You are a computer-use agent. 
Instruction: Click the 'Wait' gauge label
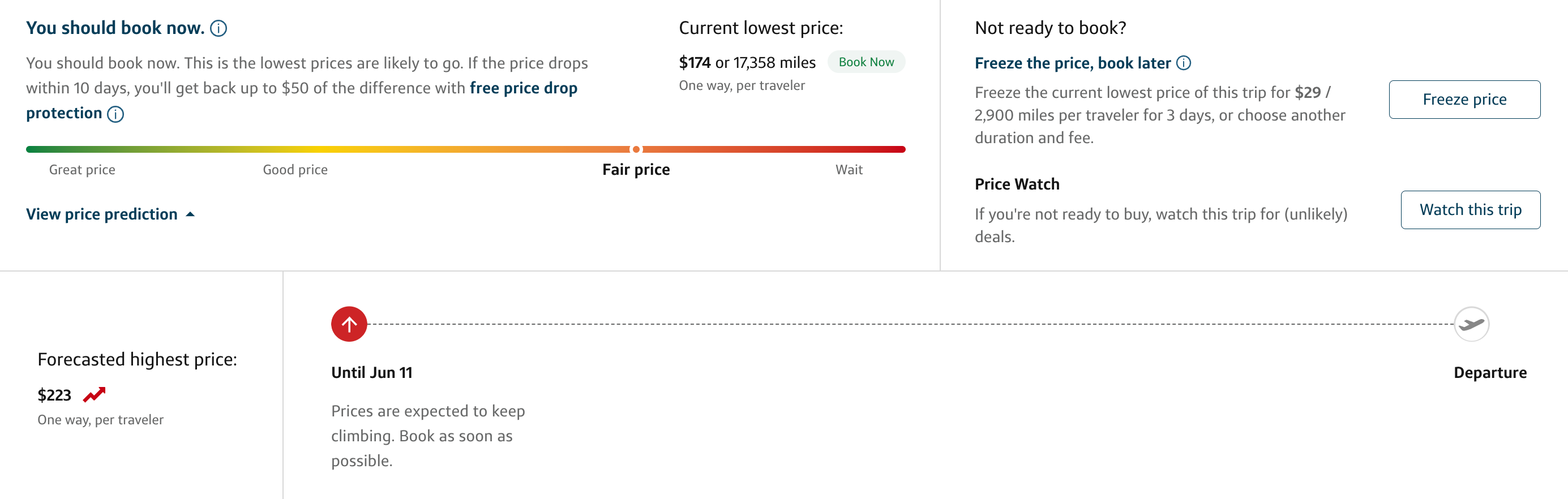coord(849,170)
